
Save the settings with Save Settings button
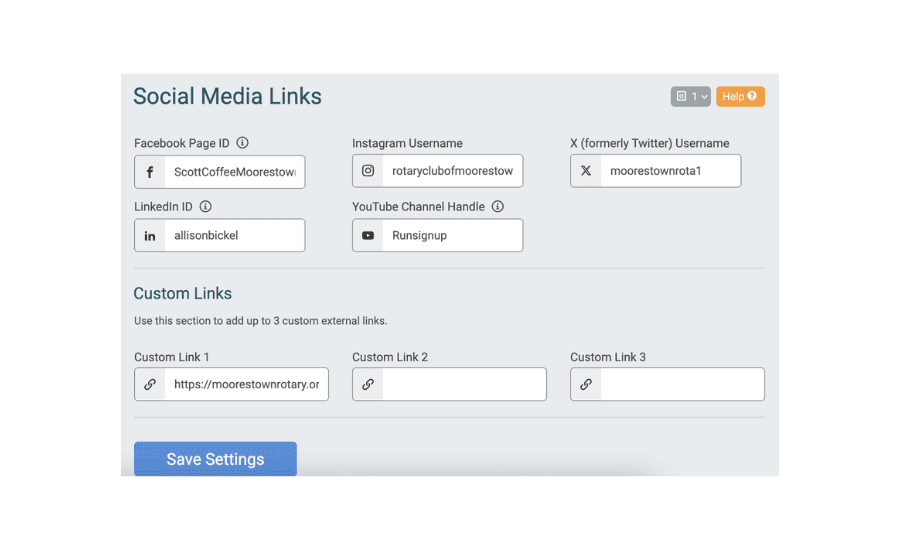(215, 459)
